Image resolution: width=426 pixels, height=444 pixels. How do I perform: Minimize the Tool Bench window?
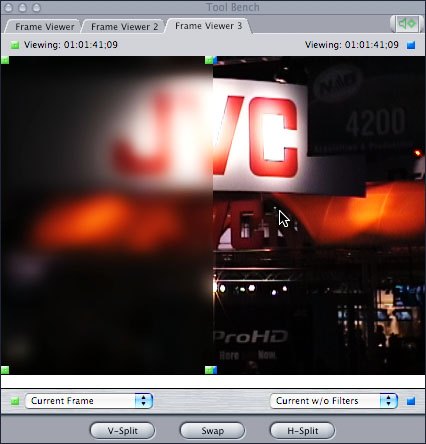23,7
